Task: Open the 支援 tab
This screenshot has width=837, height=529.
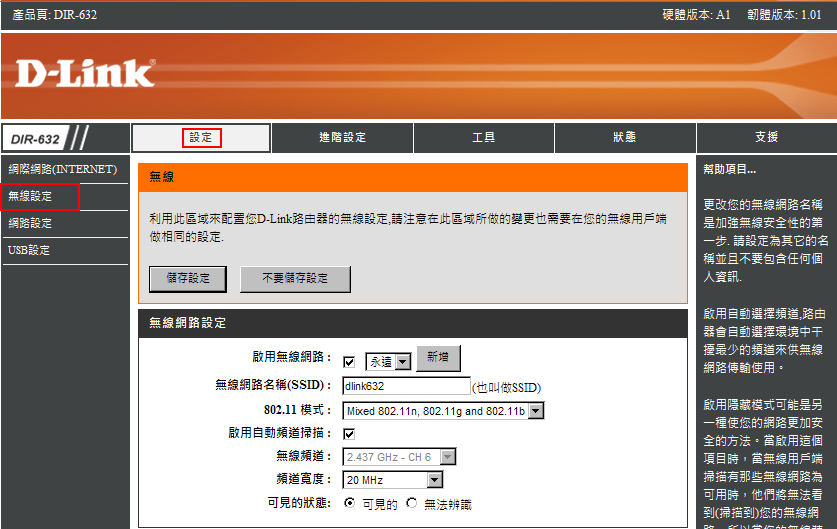Action: [x=767, y=138]
